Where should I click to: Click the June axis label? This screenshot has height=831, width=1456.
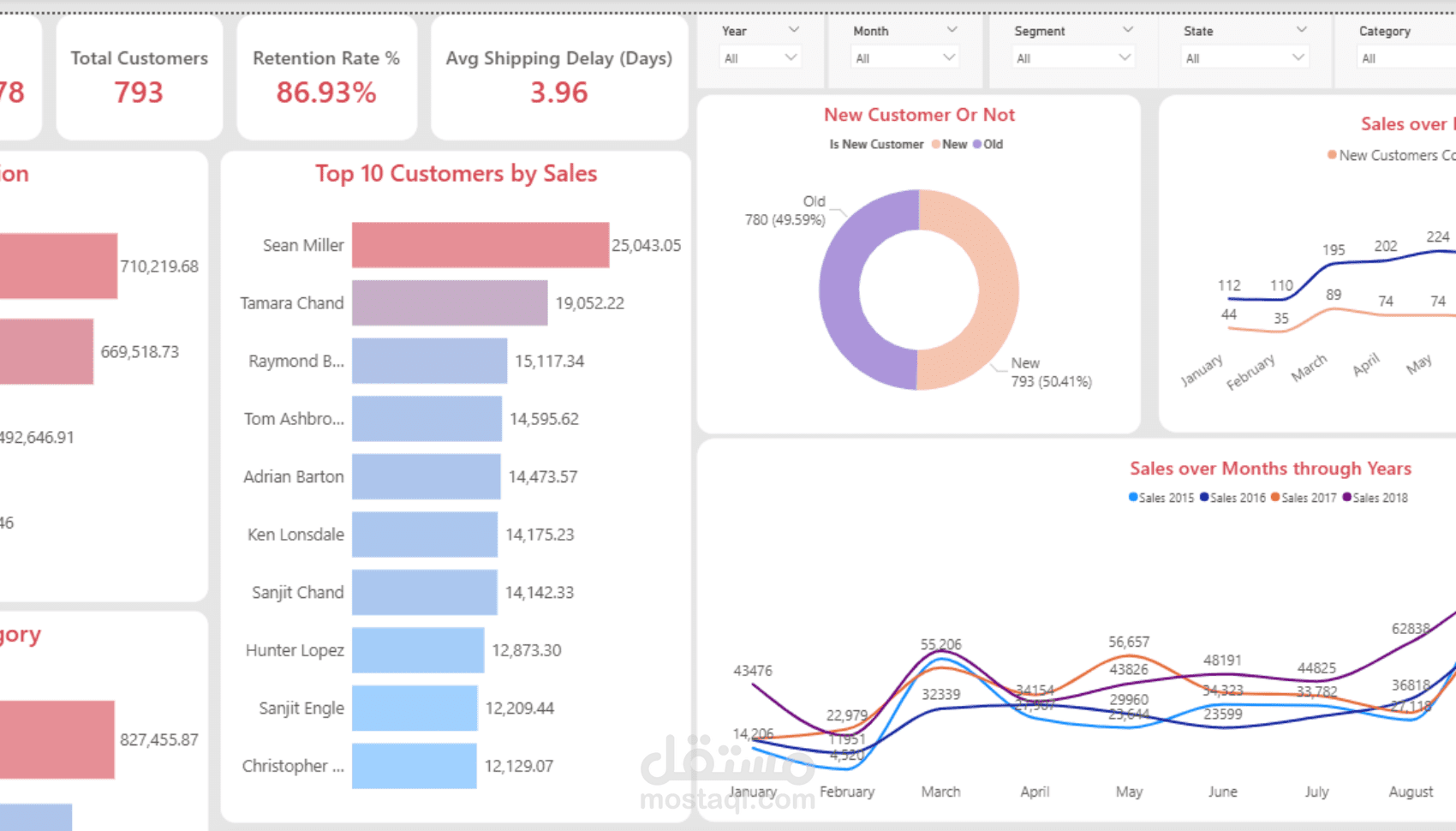click(x=1222, y=792)
